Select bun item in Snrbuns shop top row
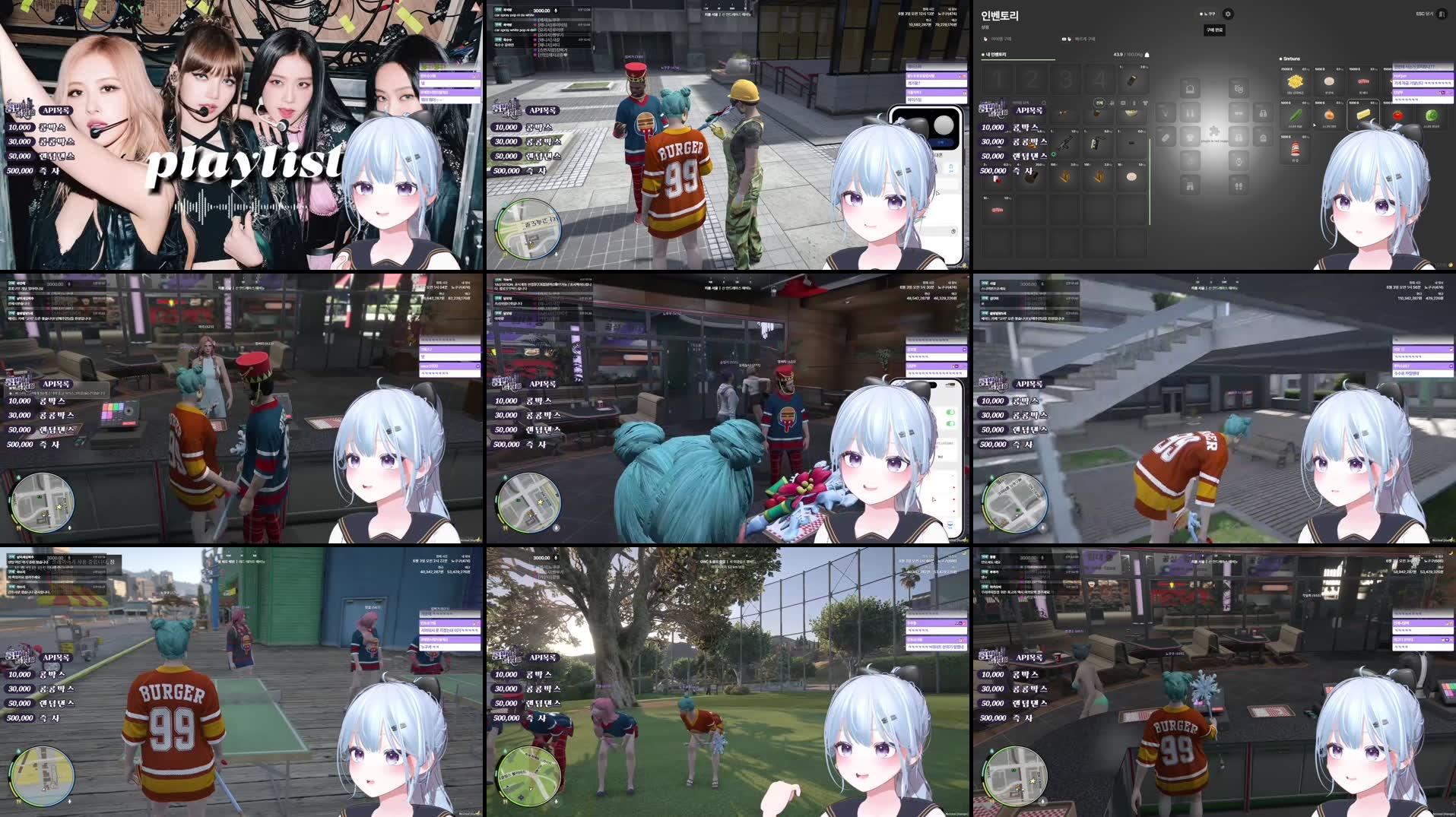Screen dimensions: 1456x817 (1329, 81)
